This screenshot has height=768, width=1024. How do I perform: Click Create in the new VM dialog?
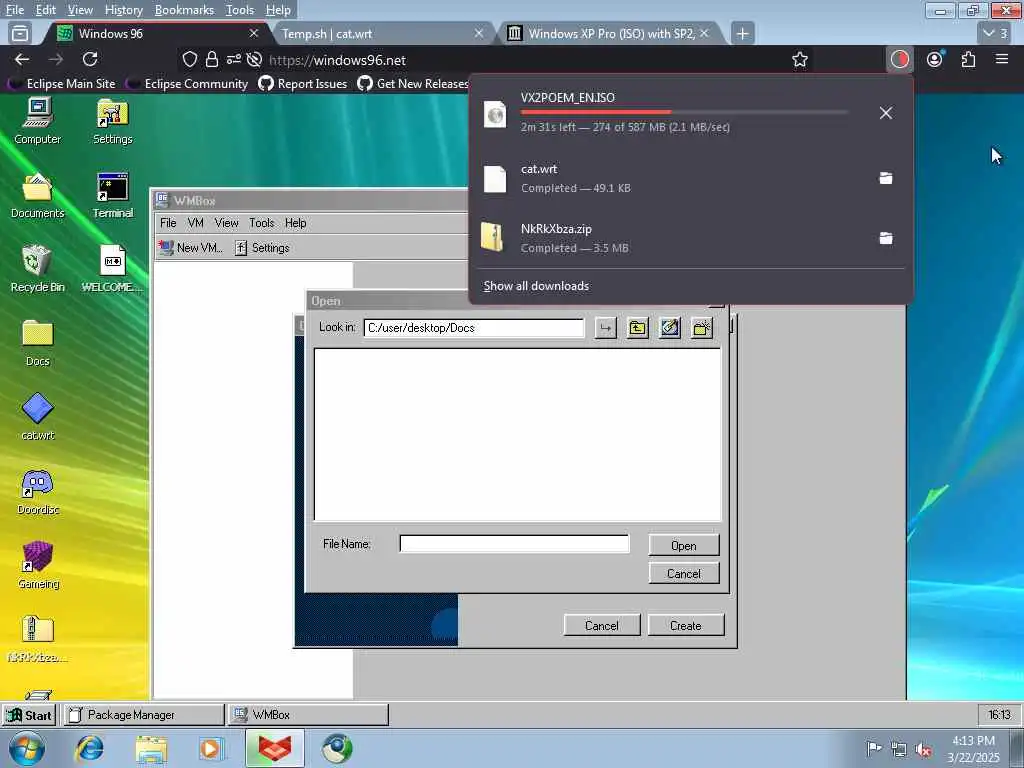coord(686,626)
